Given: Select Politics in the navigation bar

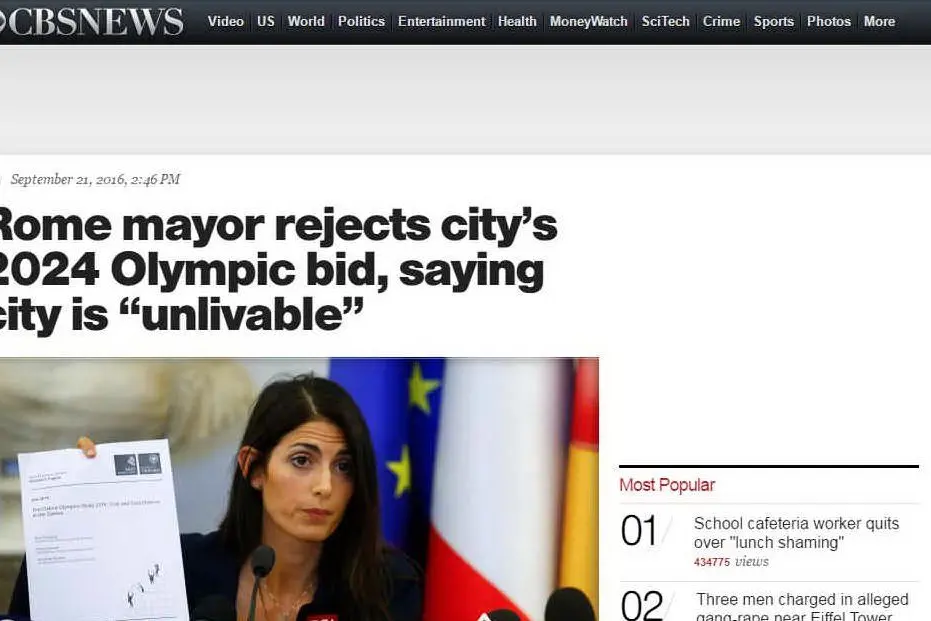Looking at the screenshot, I should pyautogui.click(x=361, y=21).
